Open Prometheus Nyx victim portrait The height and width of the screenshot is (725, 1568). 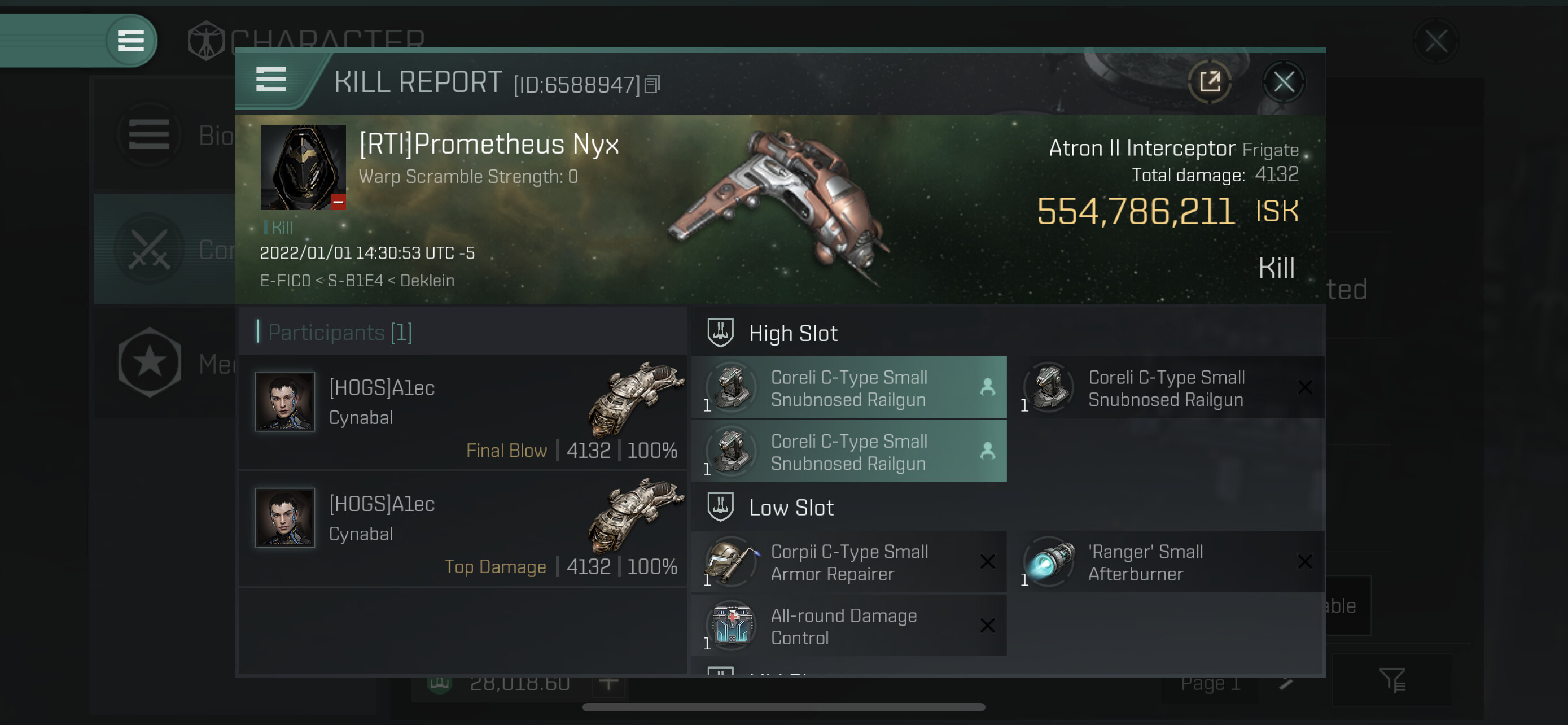point(303,167)
